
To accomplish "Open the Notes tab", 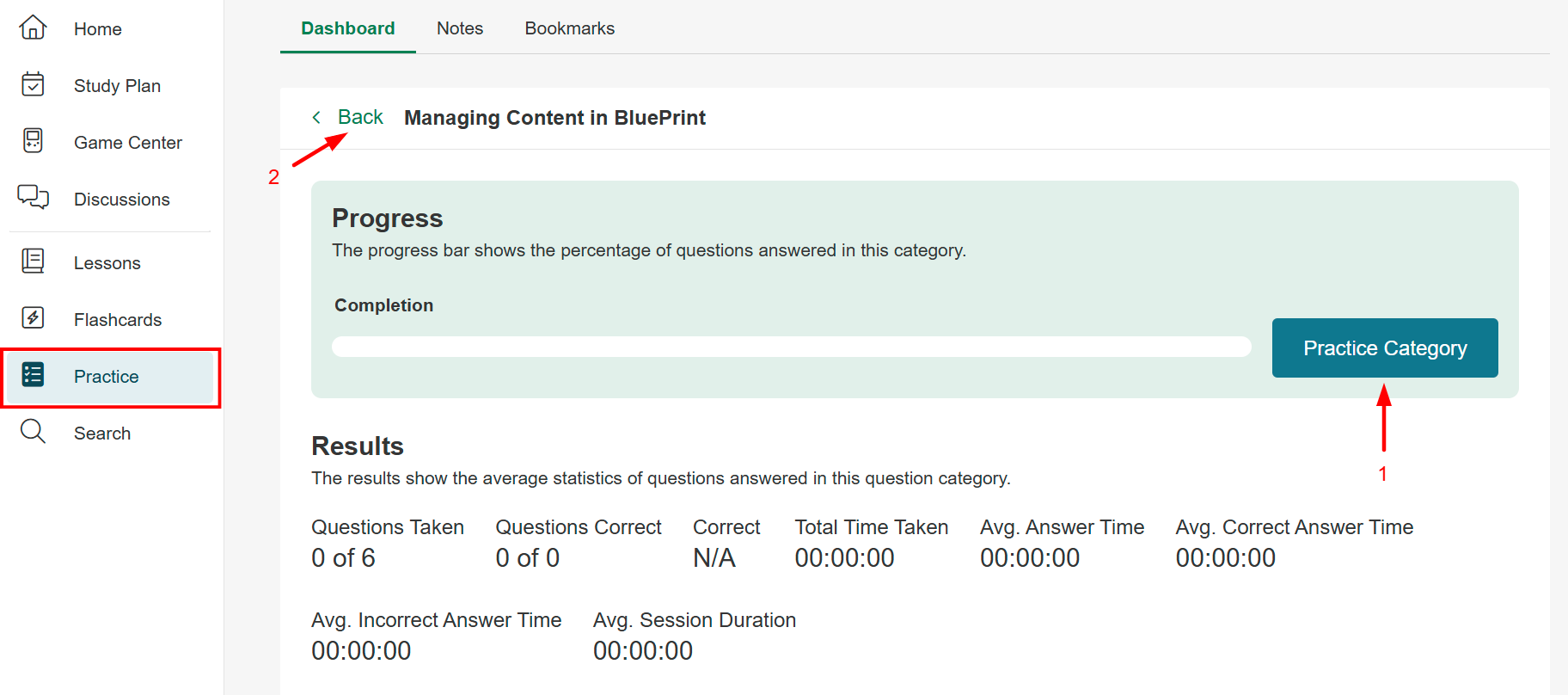I will [x=460, y=28].
